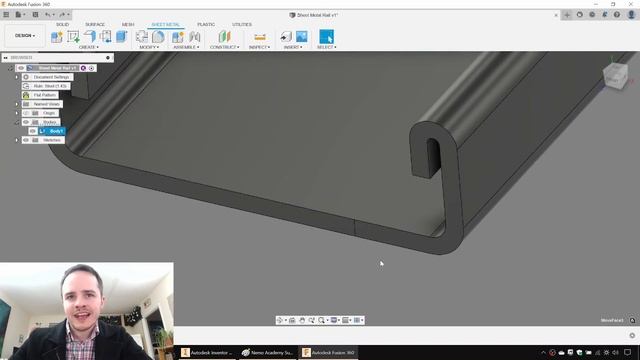Image resolution: width=640 pixels, height=360 pixels.
Task: Click the Orbit tool in navigation bar
Action: pos(280,320)
